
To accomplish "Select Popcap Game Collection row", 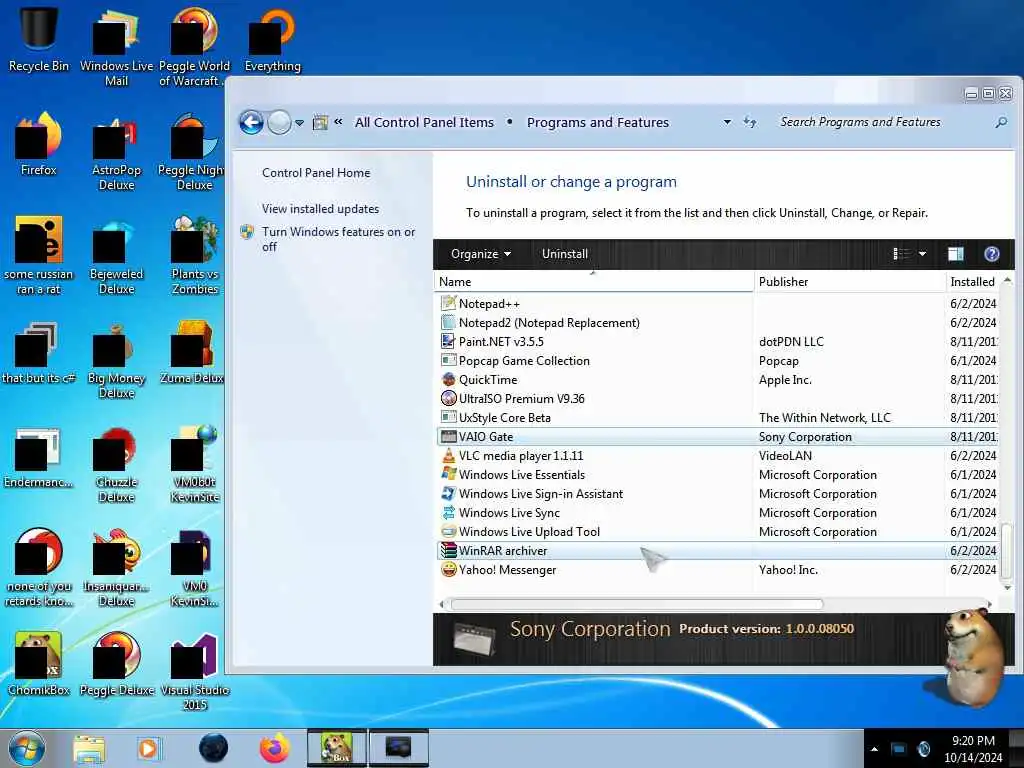I will tap(717, 360).
